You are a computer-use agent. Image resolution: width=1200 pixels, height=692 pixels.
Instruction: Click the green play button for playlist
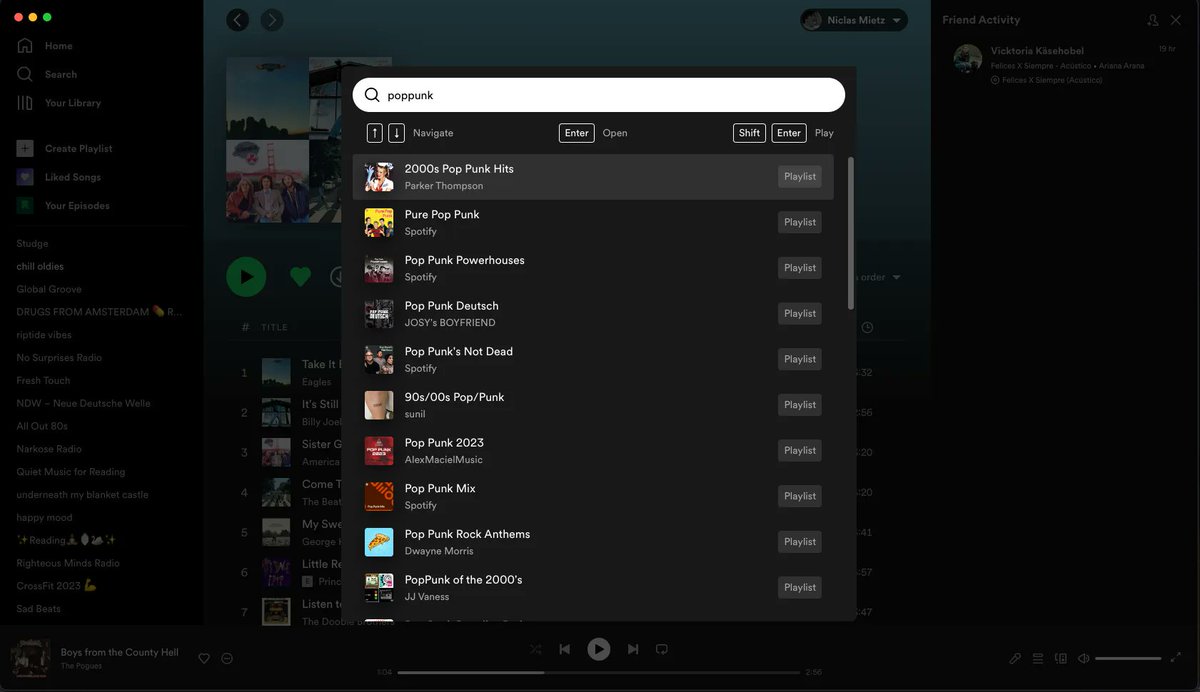(246, 277)
